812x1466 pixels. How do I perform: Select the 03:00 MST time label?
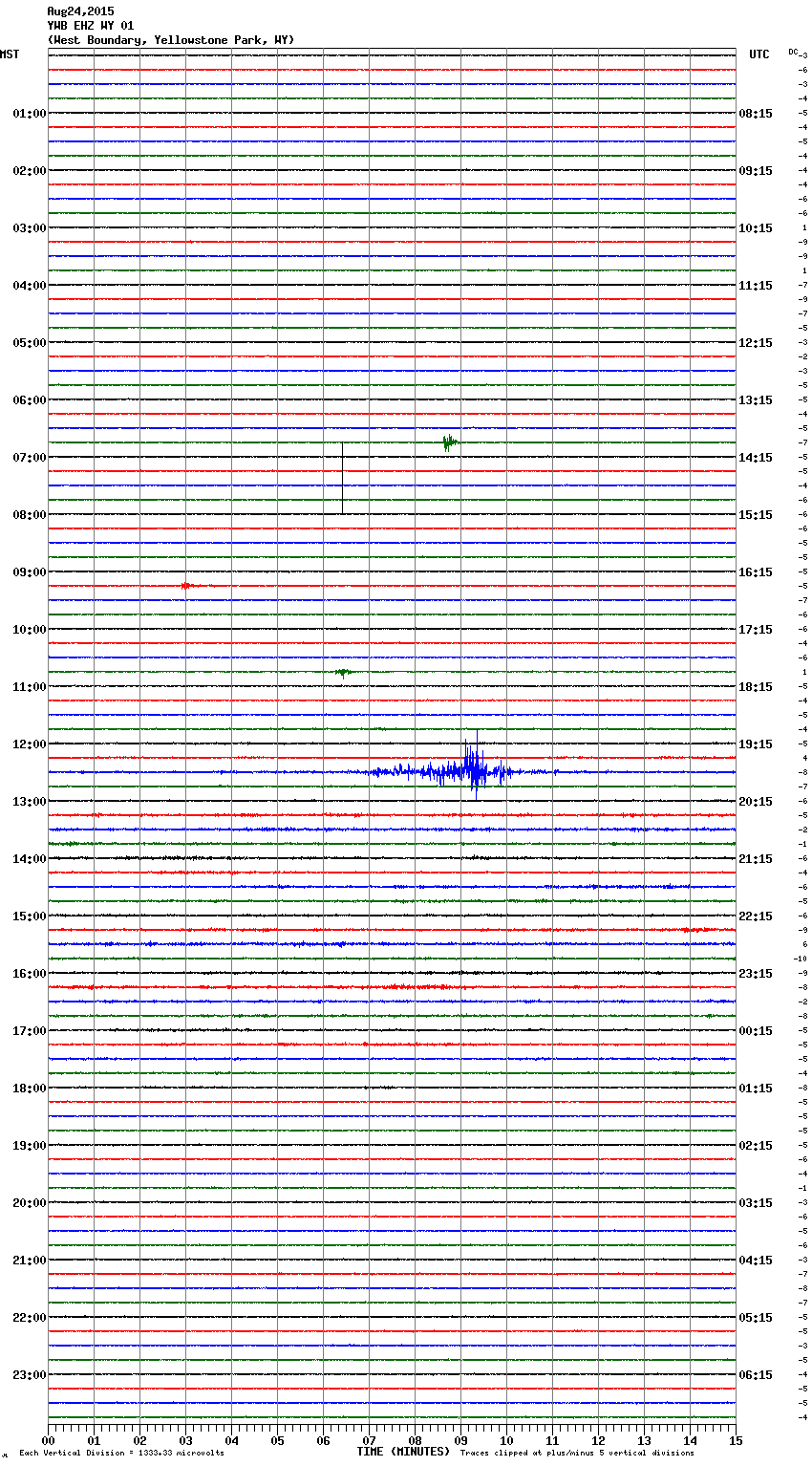click(x=29, y=227)
